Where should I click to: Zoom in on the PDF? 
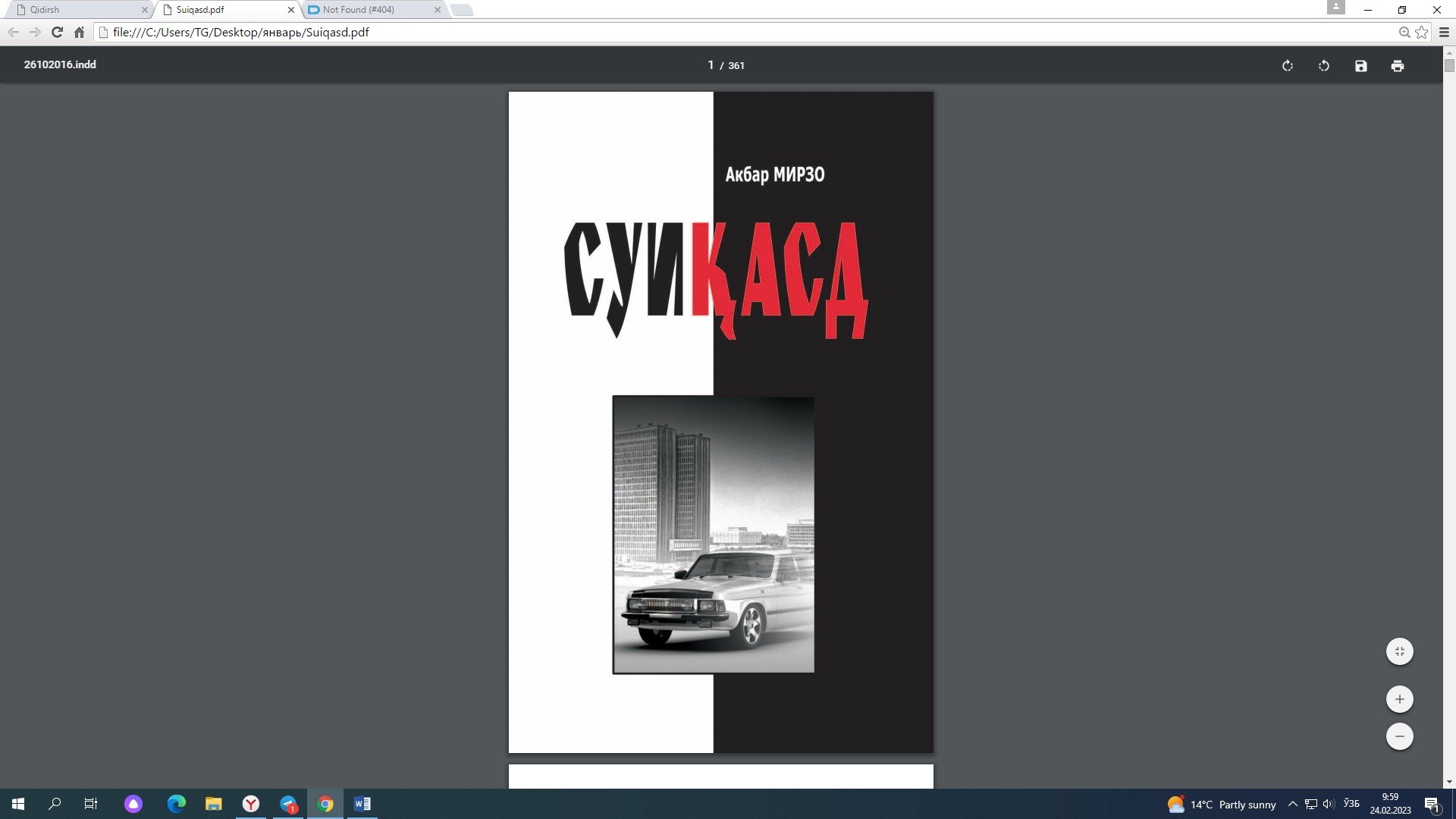[1400, 698]
